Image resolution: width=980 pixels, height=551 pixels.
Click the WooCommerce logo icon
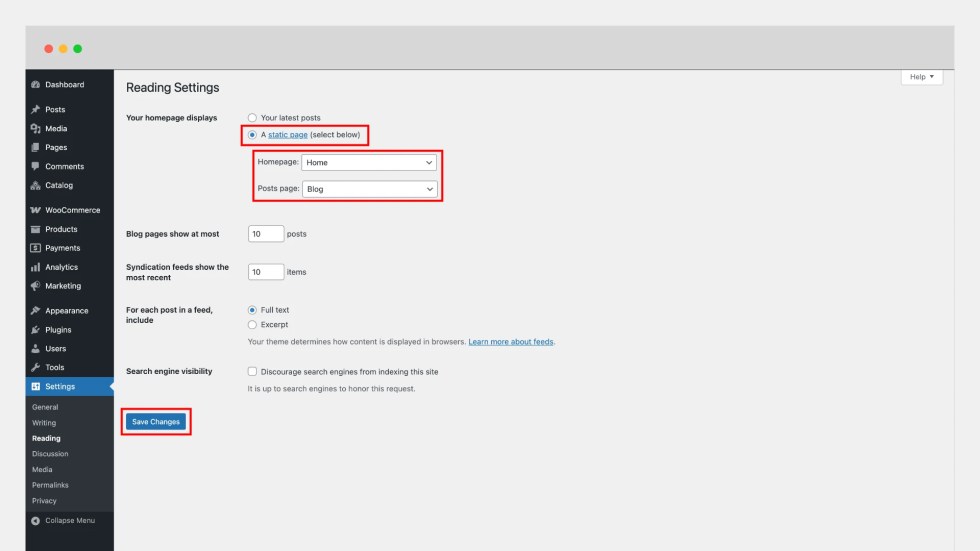pyautogui.click(x=35, y=210)
